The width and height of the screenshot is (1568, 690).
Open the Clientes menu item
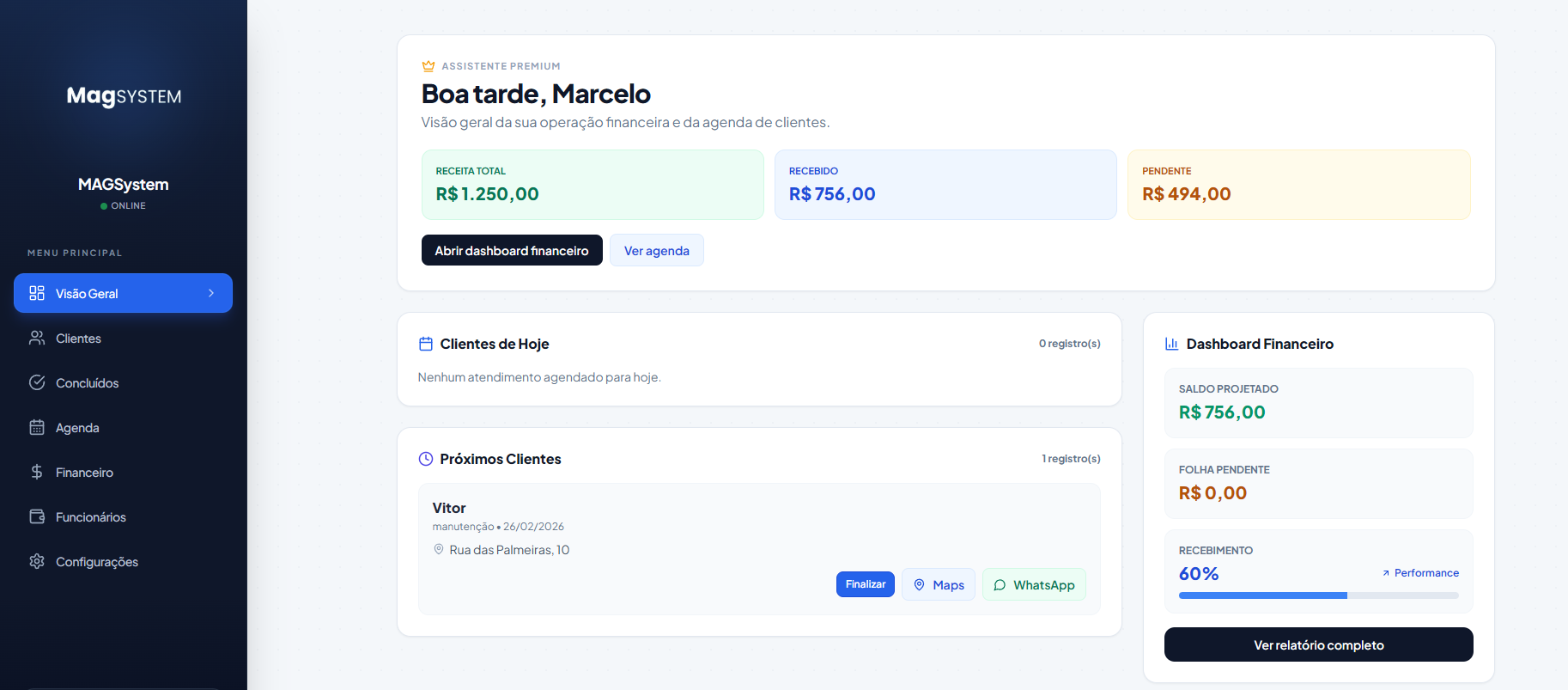(x=78, y=339)
